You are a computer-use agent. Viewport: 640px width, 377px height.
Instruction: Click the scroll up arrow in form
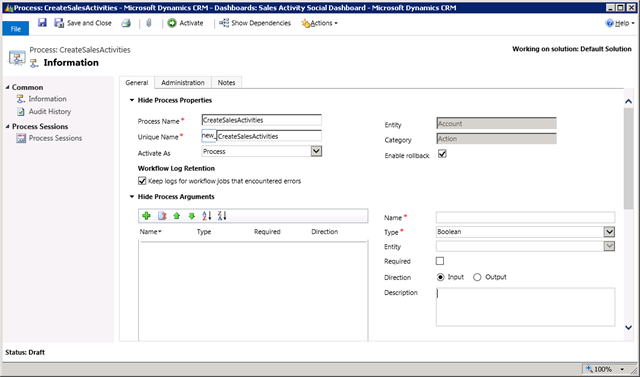point(629,101)
